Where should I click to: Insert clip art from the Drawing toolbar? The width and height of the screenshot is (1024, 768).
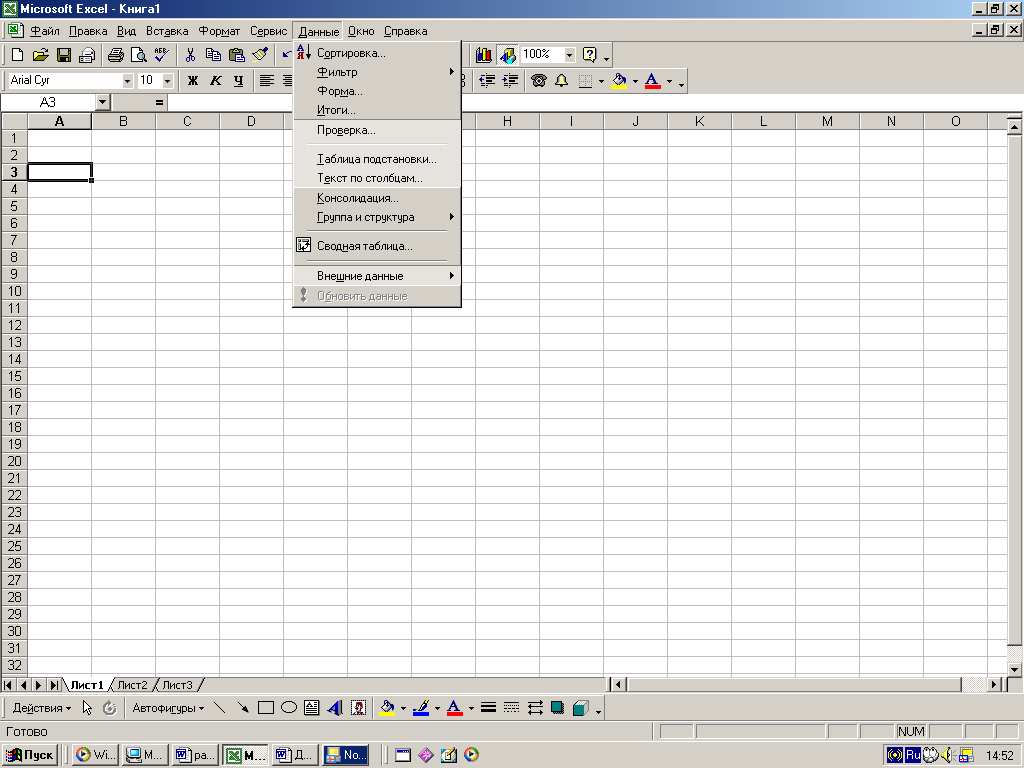pos(358,708)
